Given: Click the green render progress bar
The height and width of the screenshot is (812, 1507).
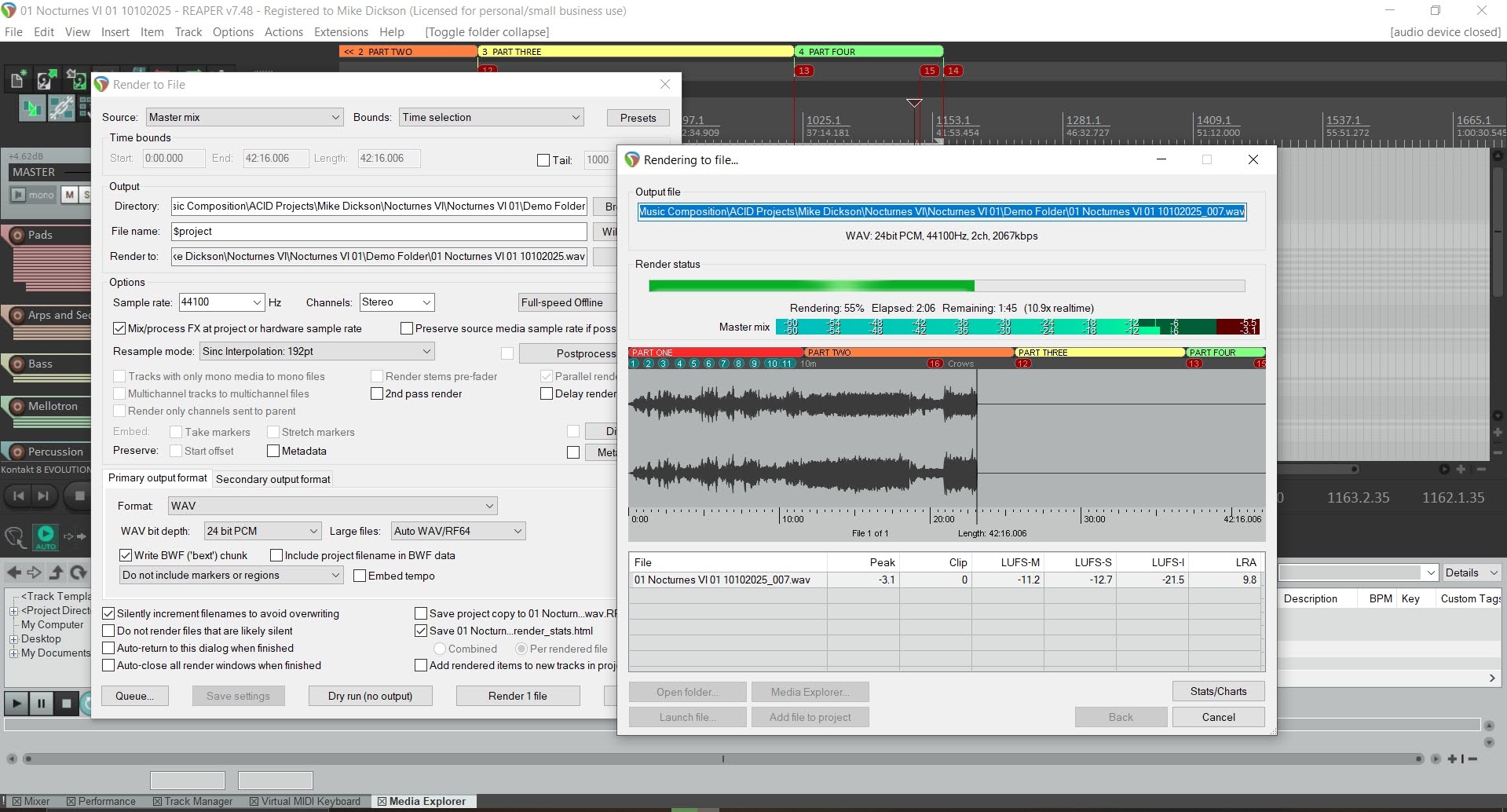Looking at the screenshot, I should pos(810,286).
